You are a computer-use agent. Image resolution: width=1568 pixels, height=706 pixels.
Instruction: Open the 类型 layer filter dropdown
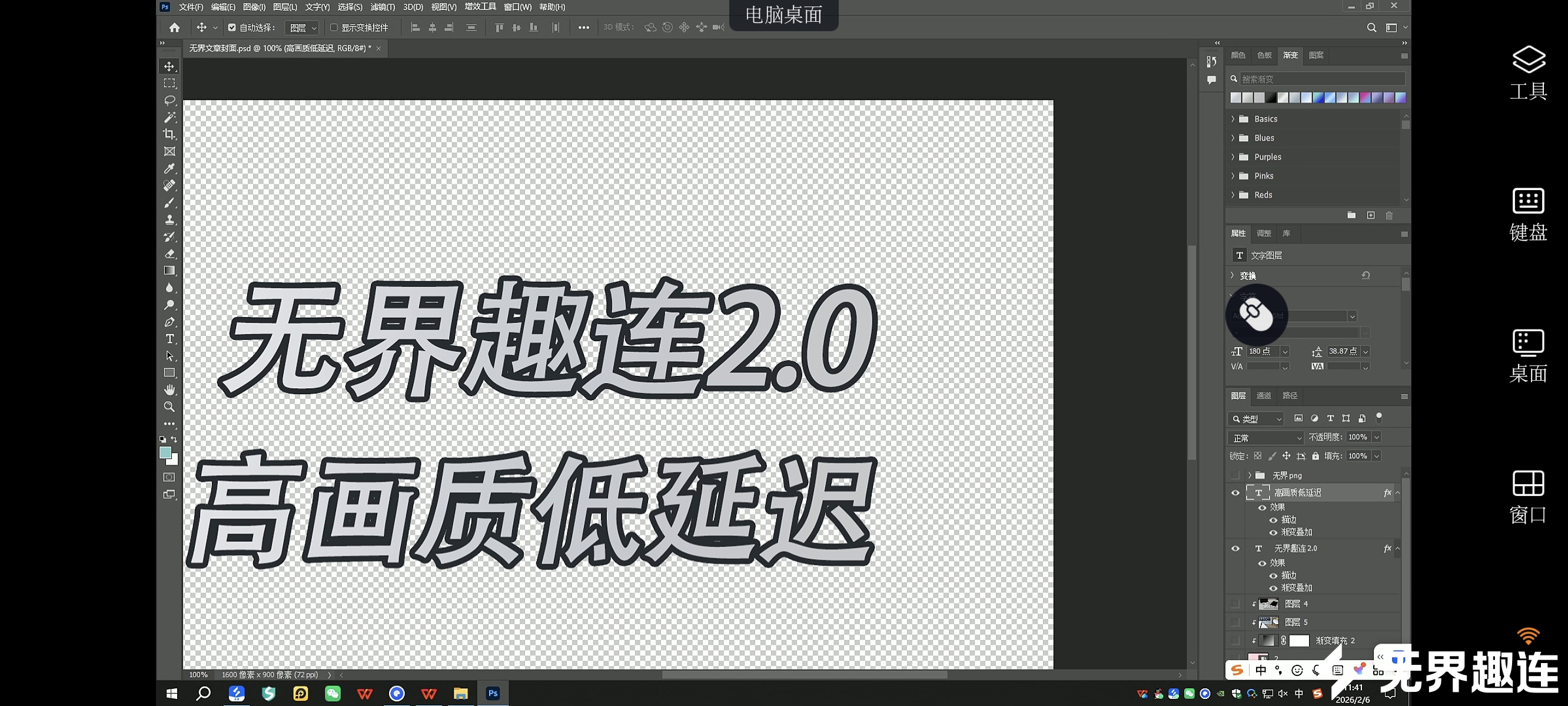[1257, 419]
